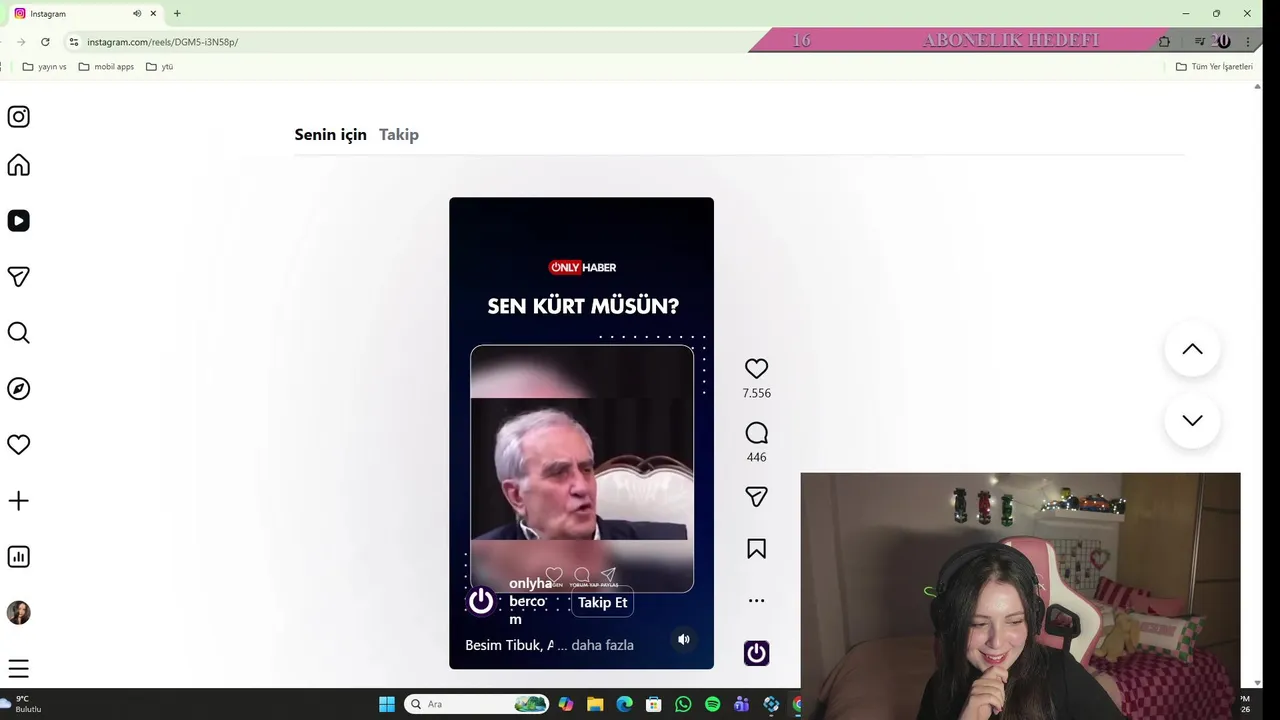1280x720 pixels.
Task: Click the vertical scrollbar up arrow
Action: [x=1257, y=87]
